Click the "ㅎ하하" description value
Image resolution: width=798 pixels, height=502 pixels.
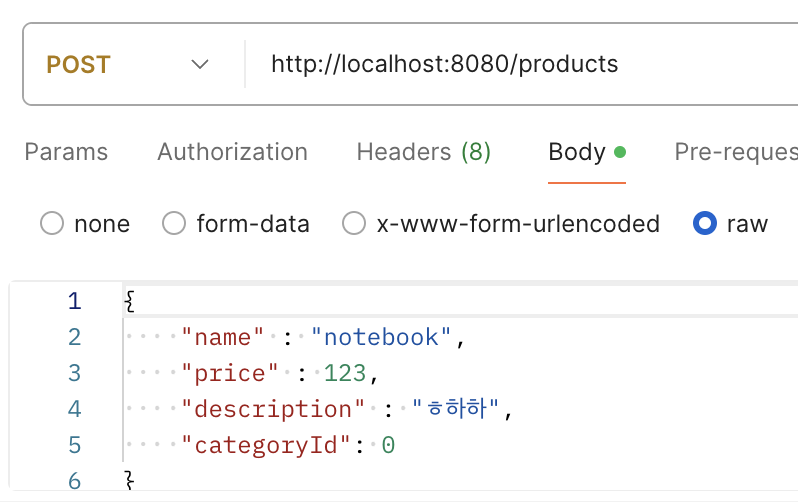456,409
